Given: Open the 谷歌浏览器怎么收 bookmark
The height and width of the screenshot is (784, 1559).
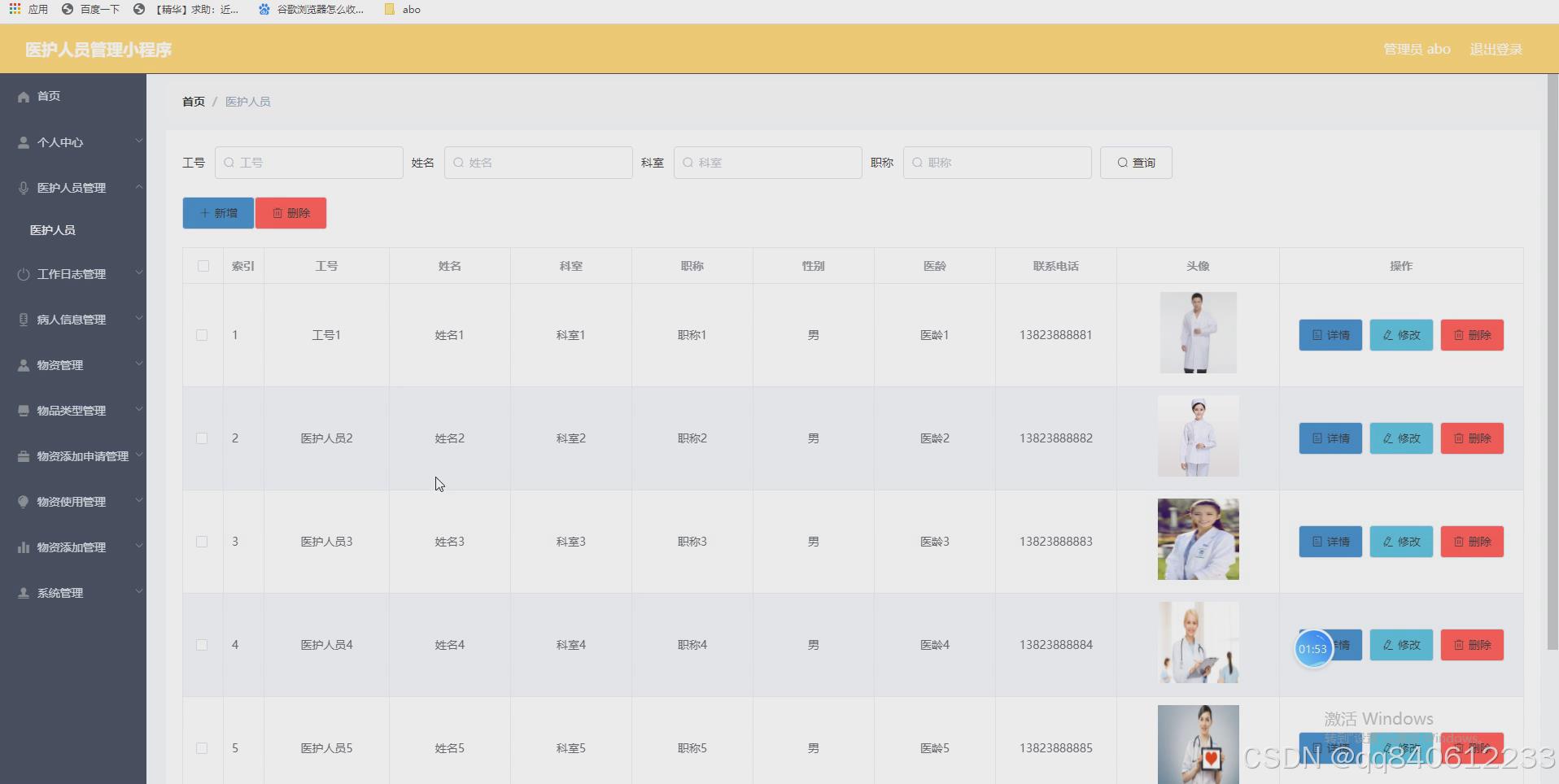Looking at the screenshot, I should pyautogui.click(x=311, y=10).
